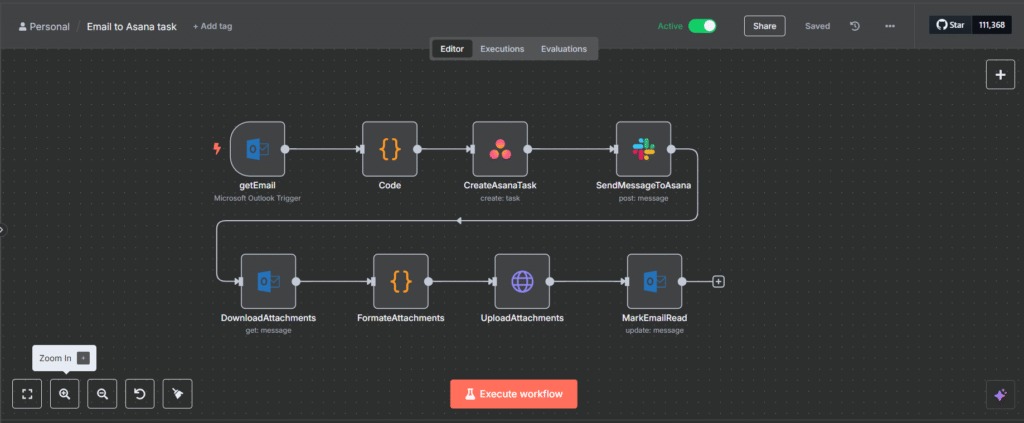
Task: Select the MarkEmailRead node
Action: coord(654,281)
